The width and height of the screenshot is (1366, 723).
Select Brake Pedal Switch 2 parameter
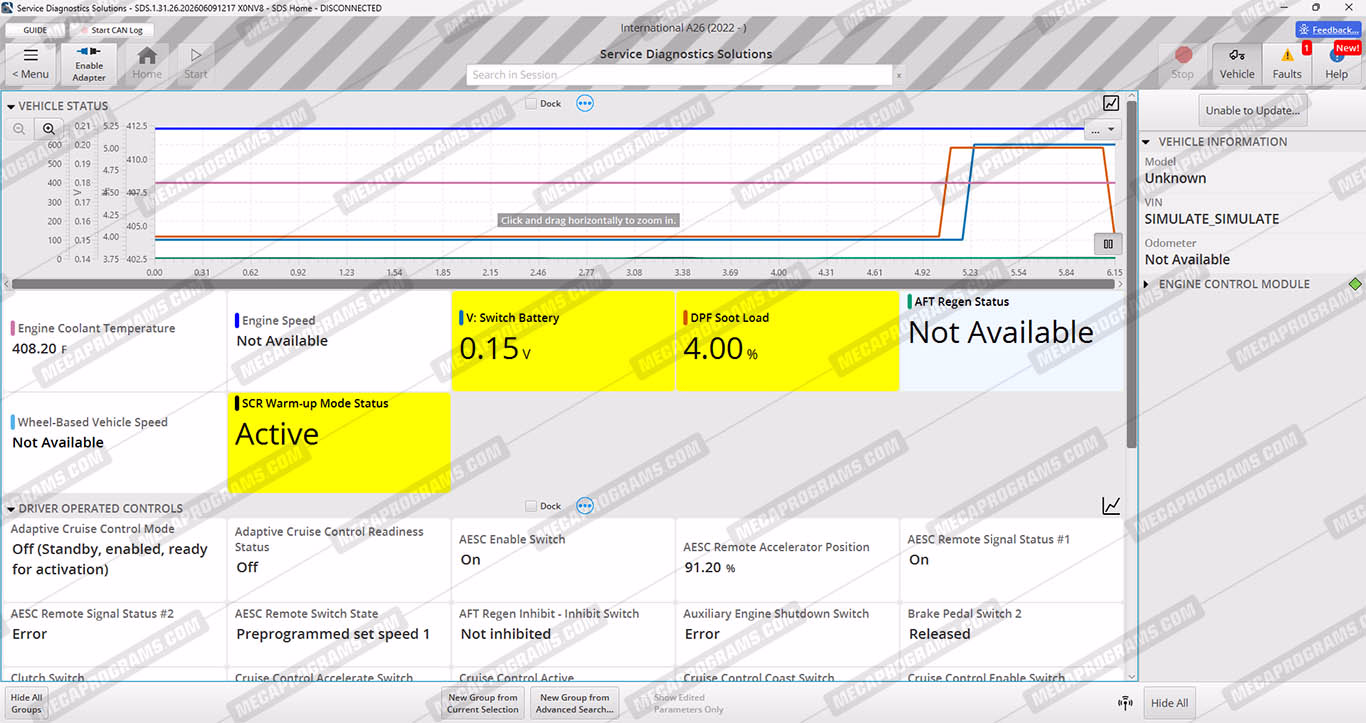point(1011,634)
